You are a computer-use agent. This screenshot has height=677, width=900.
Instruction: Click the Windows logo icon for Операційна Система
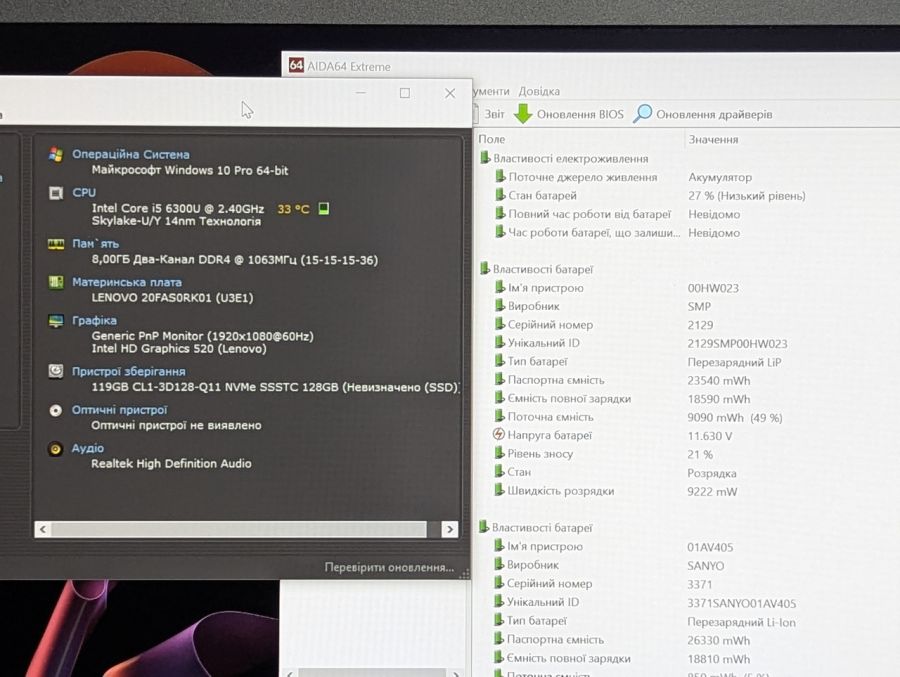coord(56,154)
